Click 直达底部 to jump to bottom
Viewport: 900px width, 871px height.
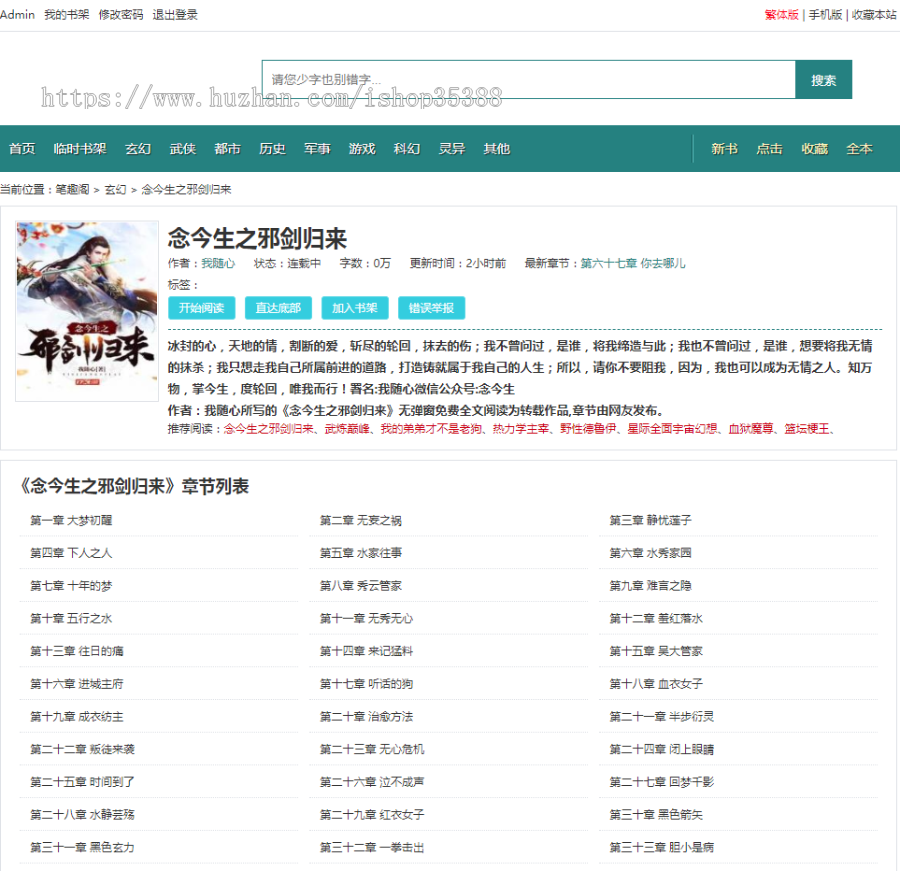pos(277,308)
